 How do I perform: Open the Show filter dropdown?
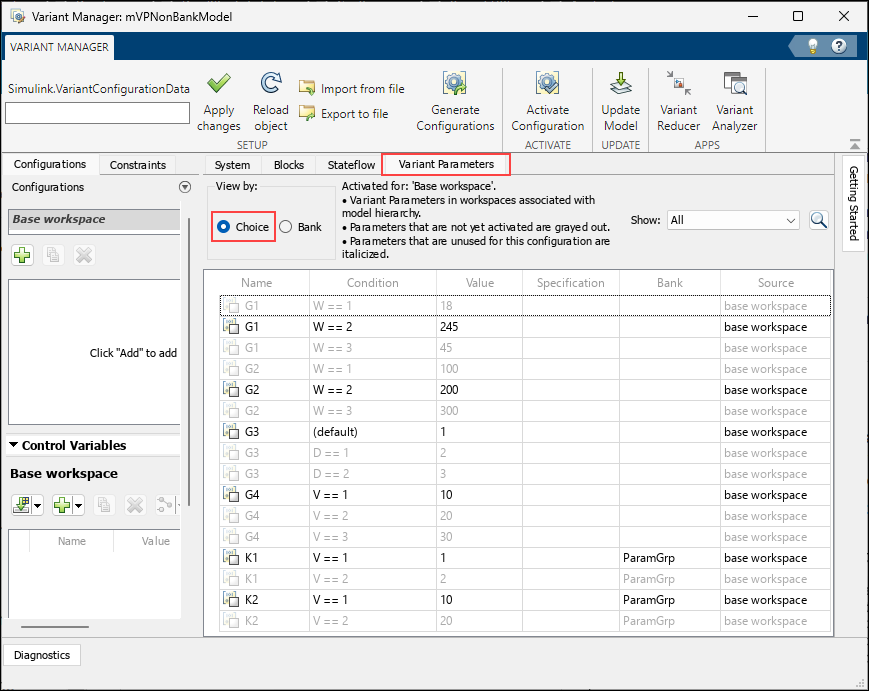[x=732, y=220]
